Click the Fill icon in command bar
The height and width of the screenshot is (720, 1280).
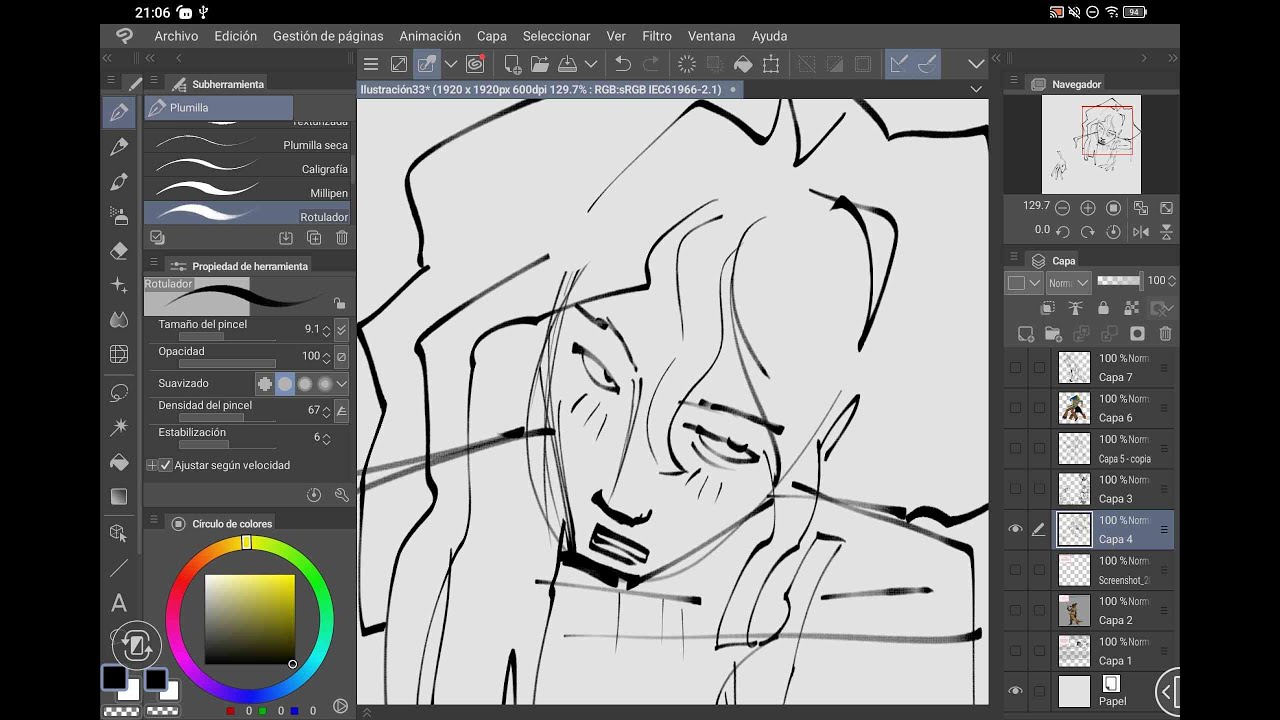tap(743, 64)
